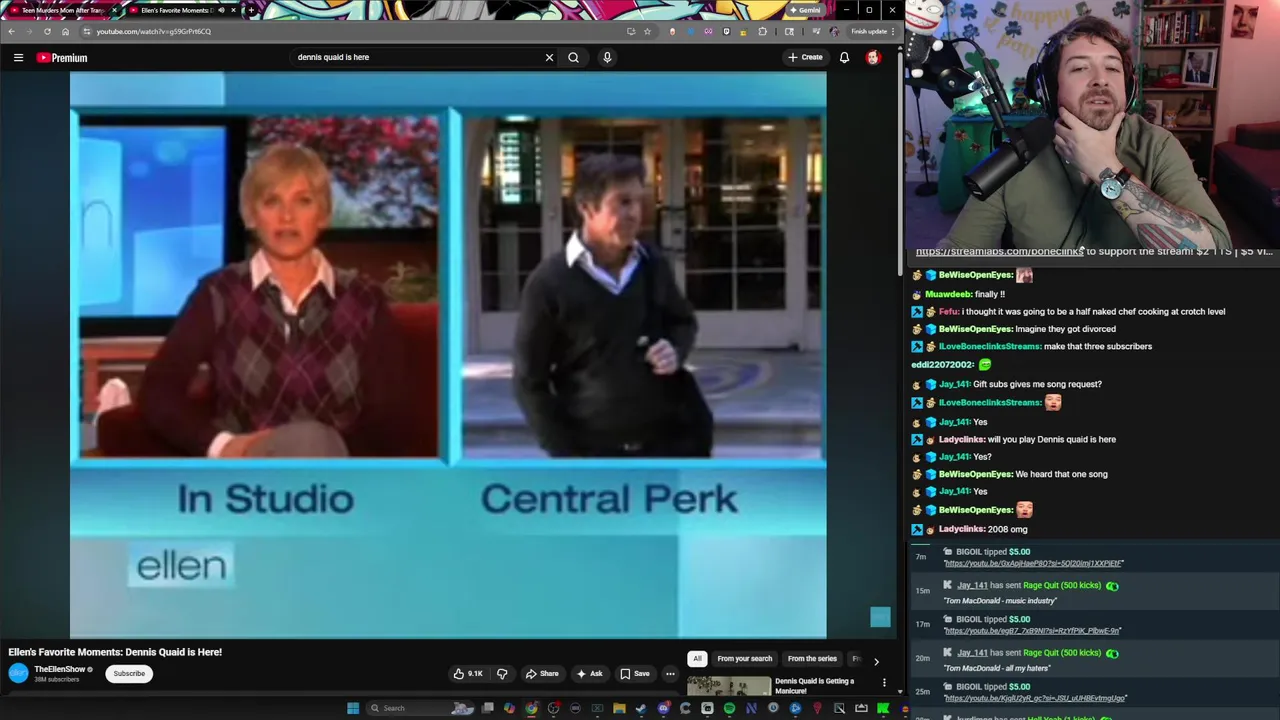This screenshot has width=1280, height=720.
Task: Reload the YouTube page
Action: tap(47, 31)
